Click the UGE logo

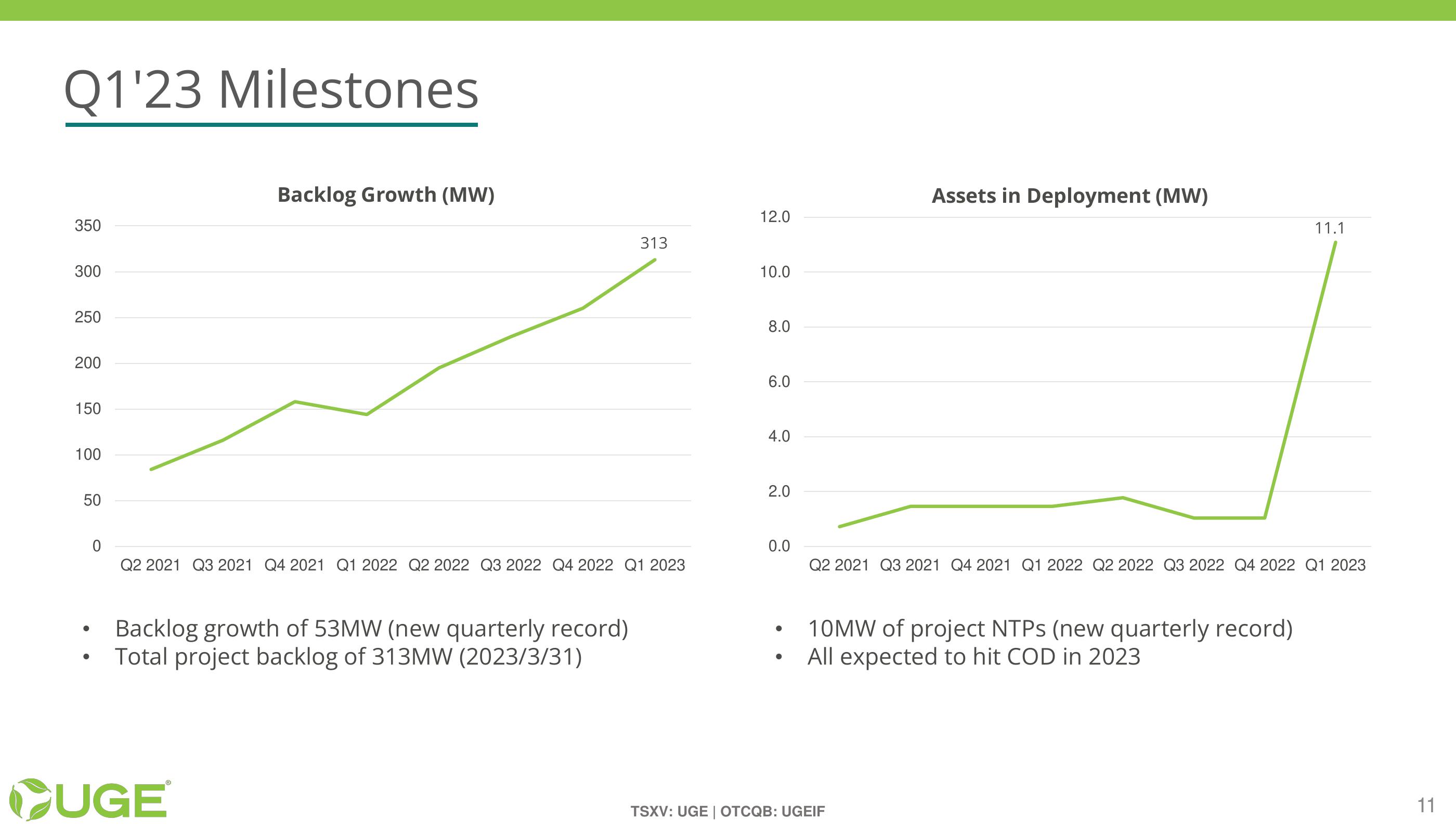click(90, 799)
